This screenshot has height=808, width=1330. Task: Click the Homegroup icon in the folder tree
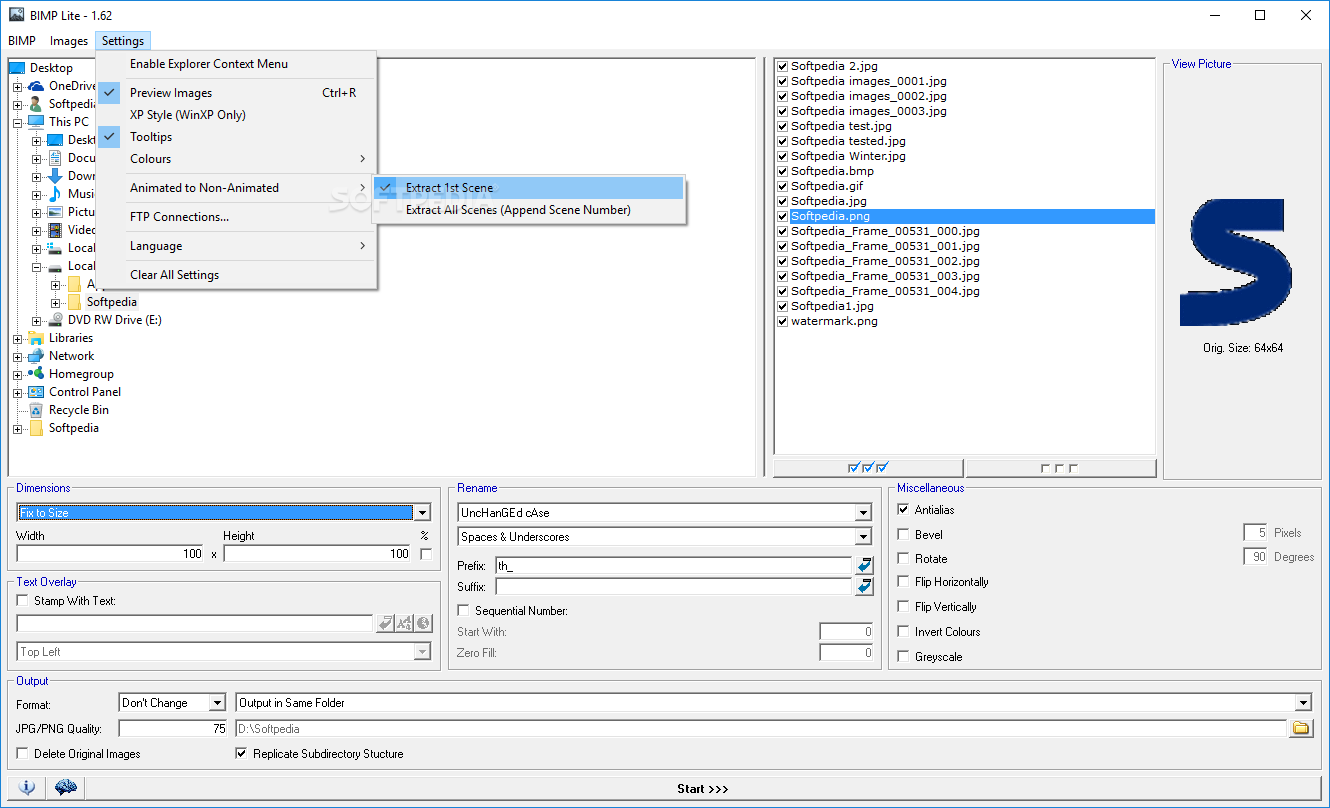click(x=36, y=374)
